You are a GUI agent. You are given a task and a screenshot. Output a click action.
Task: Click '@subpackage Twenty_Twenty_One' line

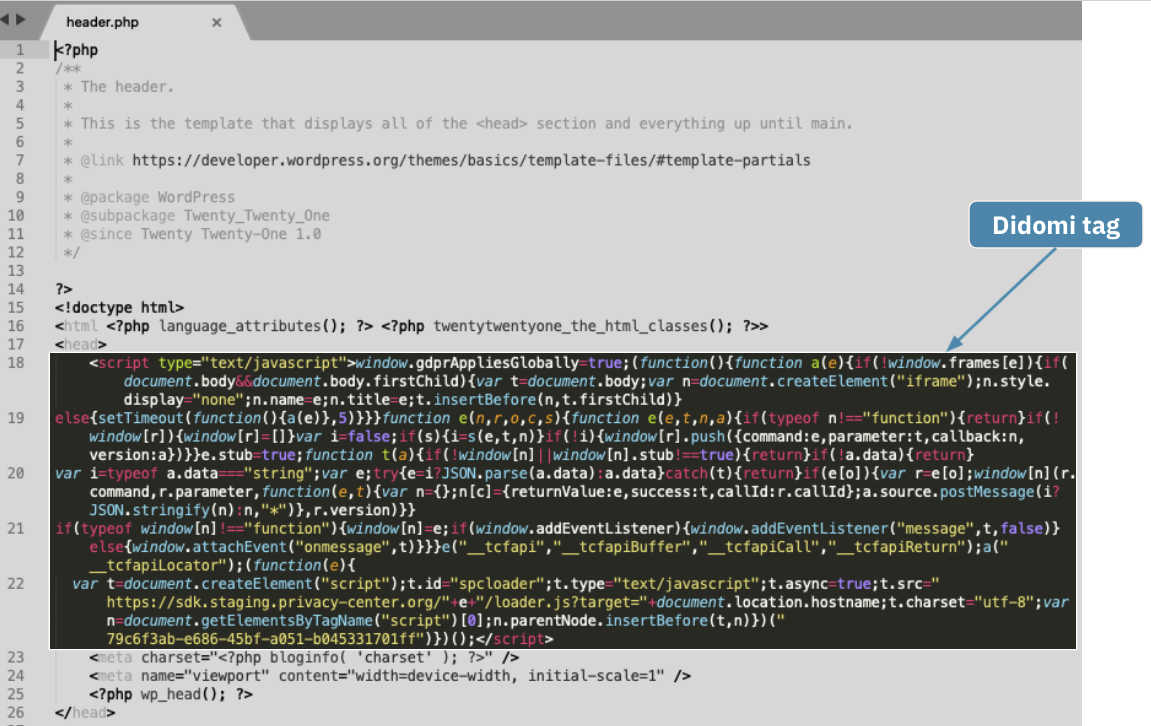point(197,216)
